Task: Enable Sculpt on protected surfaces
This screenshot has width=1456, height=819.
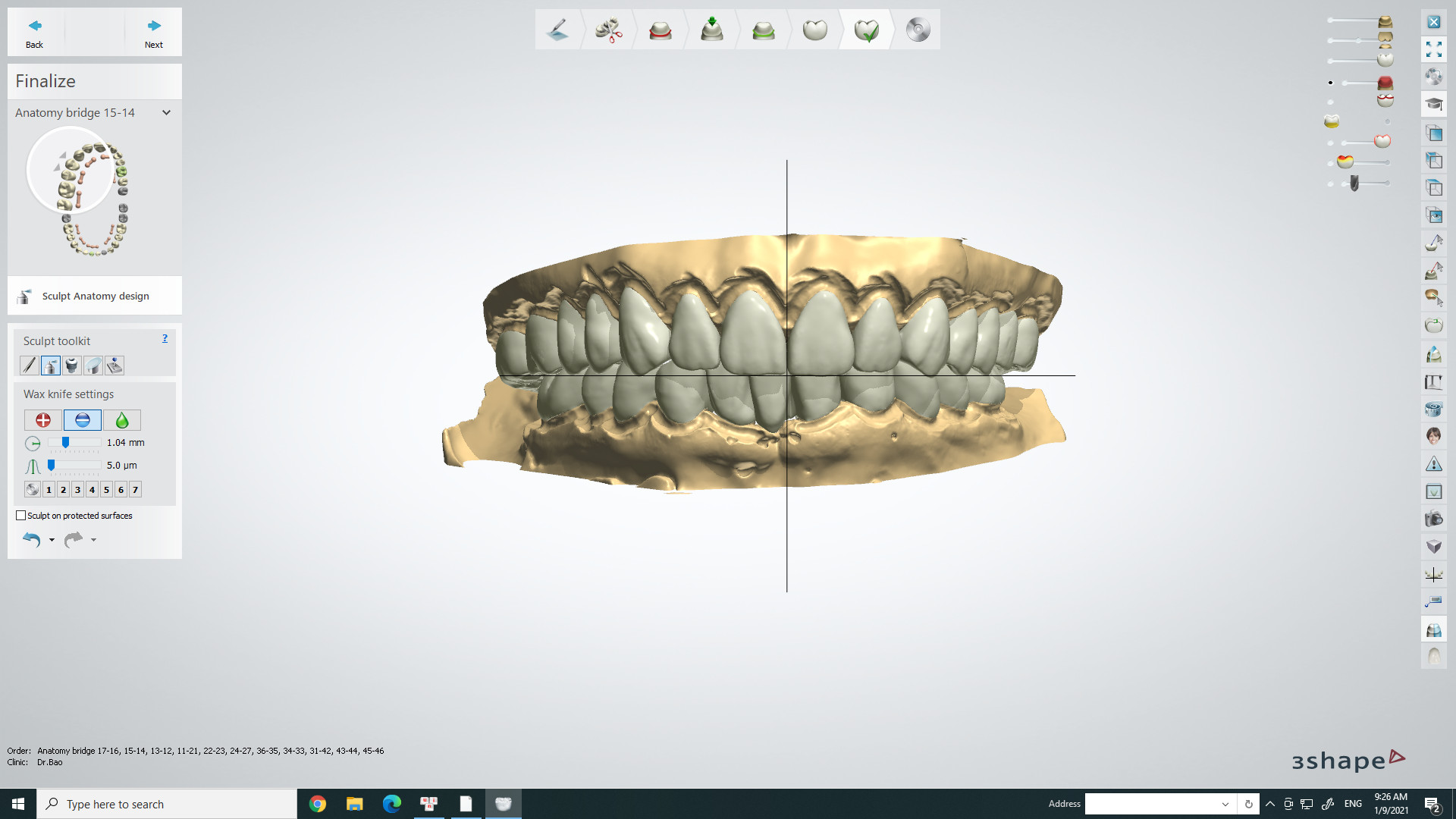Action: point(21,516)
